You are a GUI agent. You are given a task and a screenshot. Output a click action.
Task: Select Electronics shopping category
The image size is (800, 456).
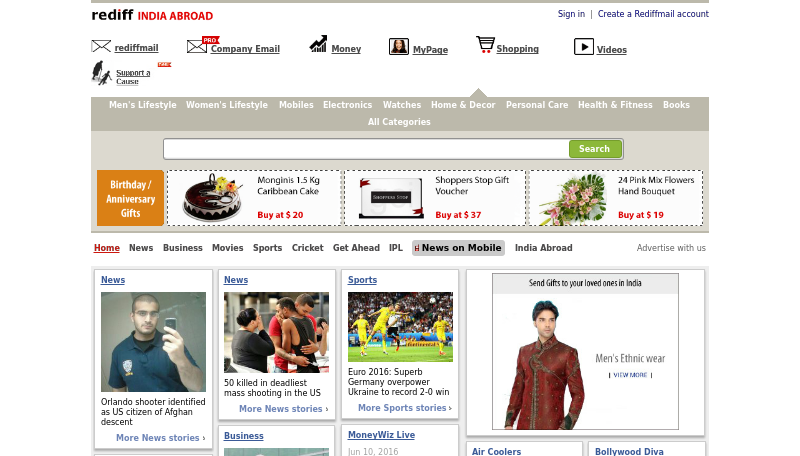(x=347, y=105)
